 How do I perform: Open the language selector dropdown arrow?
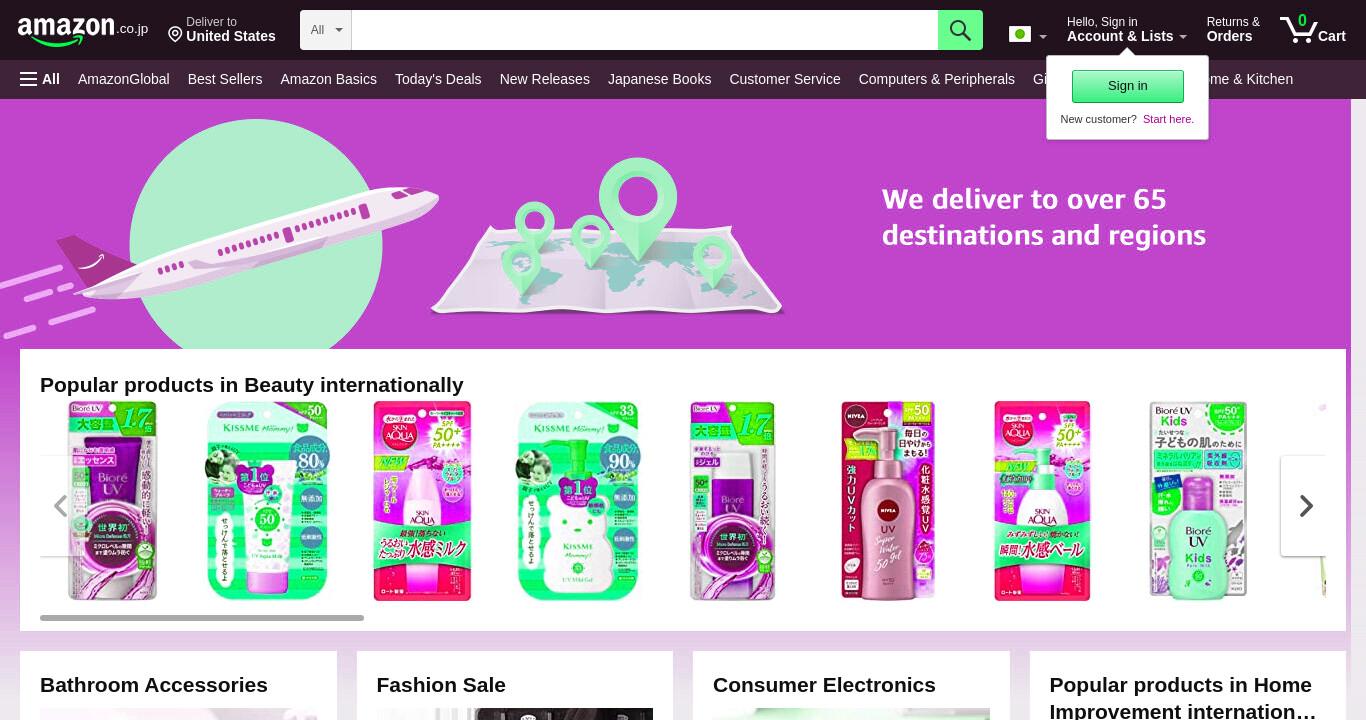point(1043,37)
